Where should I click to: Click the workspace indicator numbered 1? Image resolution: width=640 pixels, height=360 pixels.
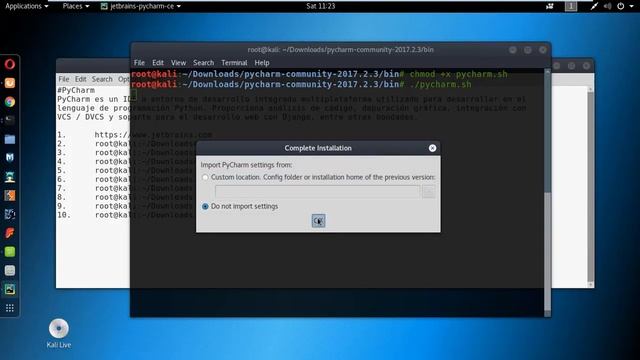(571, 6)
